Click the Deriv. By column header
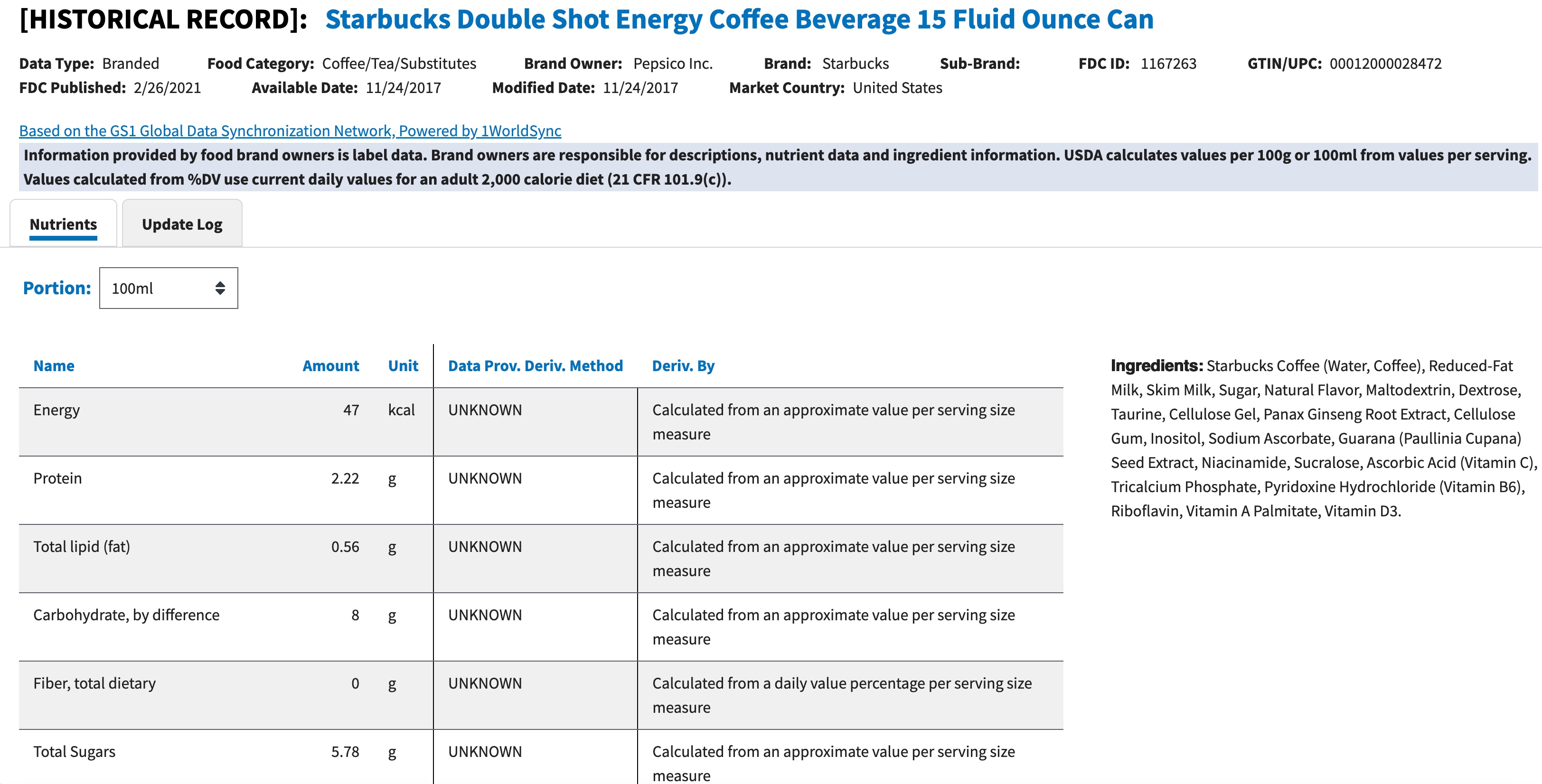Viewport: 1542px width, 784px height. pos(683,366)
